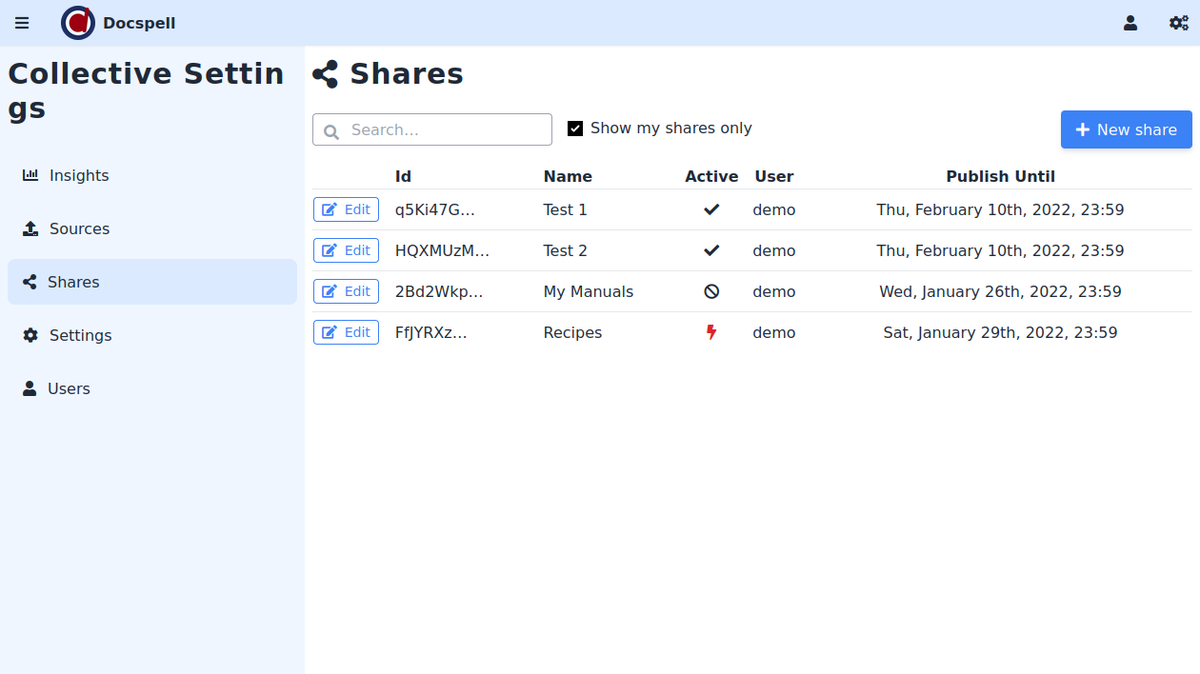Select Shares in the sidebar
The height and width of the screenshot is (674, 1200).
(x=73, y=282)
